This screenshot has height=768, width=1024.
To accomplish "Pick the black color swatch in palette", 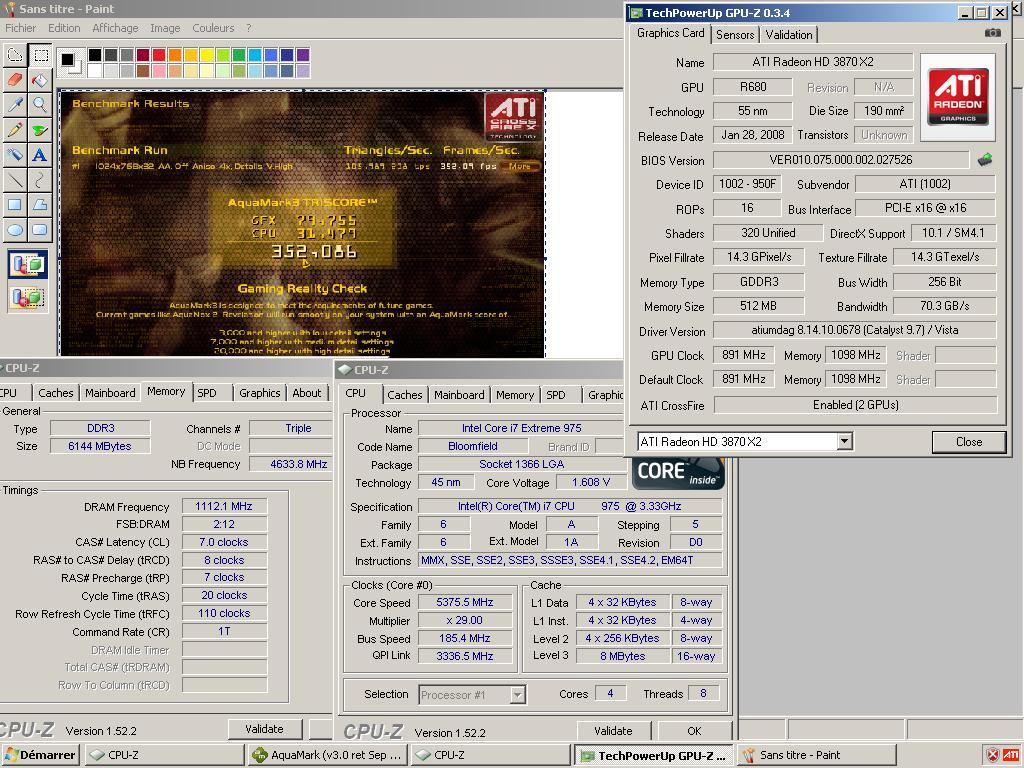I will pyautogui.click(x=95, y=55).
